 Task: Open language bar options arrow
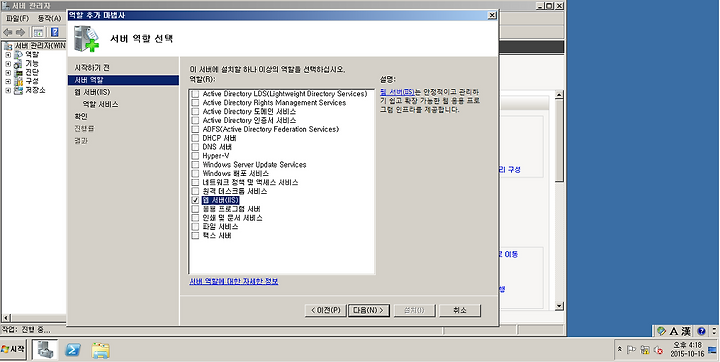(714, 331)
